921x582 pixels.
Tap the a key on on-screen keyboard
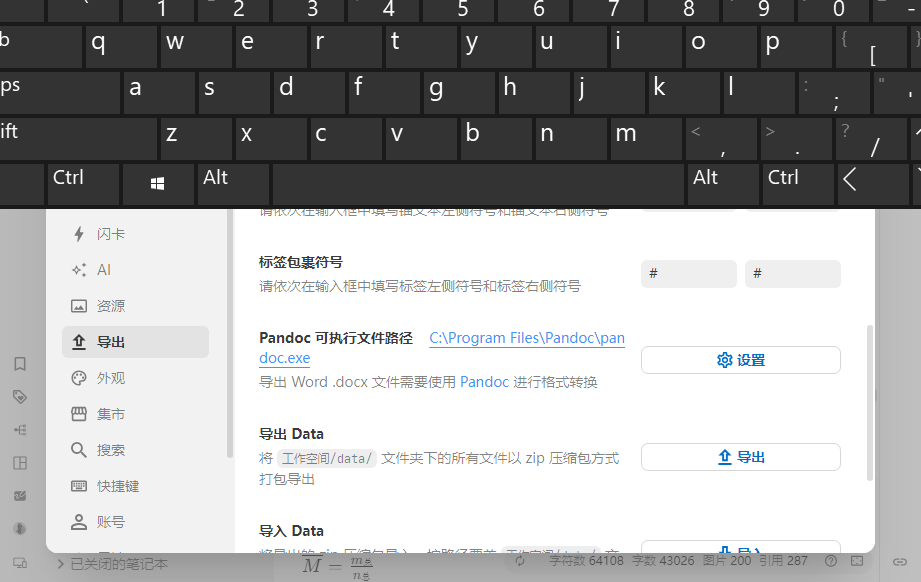[x=159, y=92]
